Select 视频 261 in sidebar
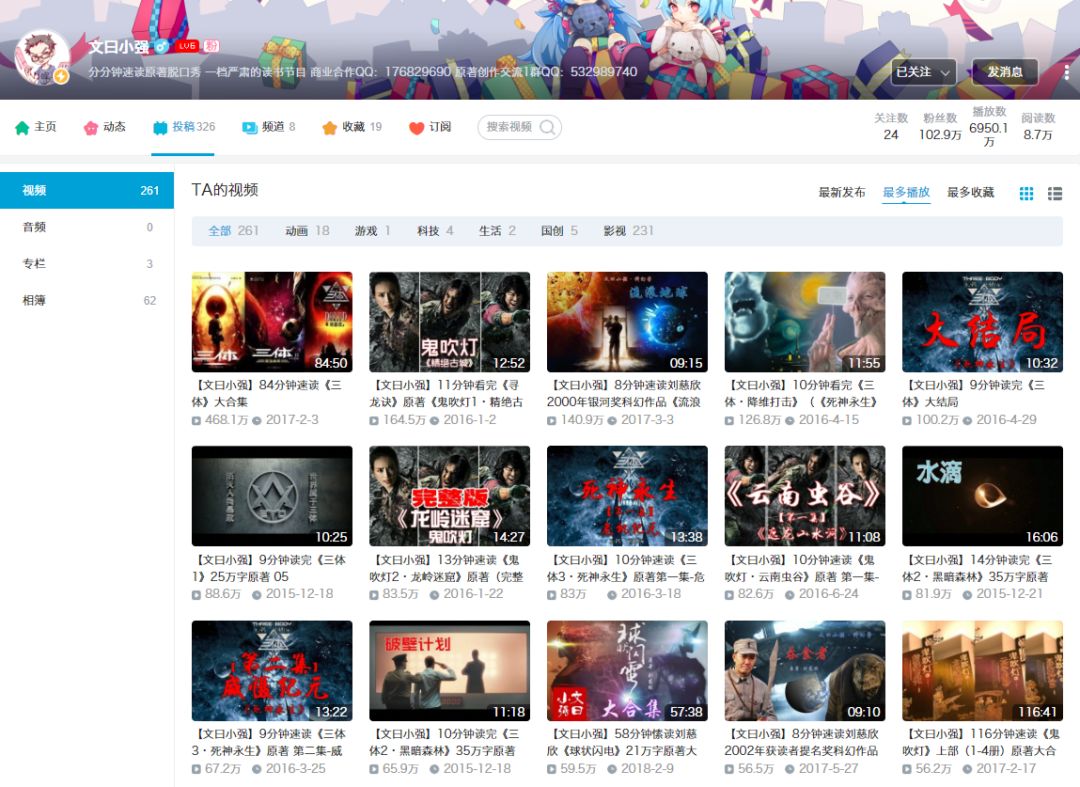 (87, 191)
